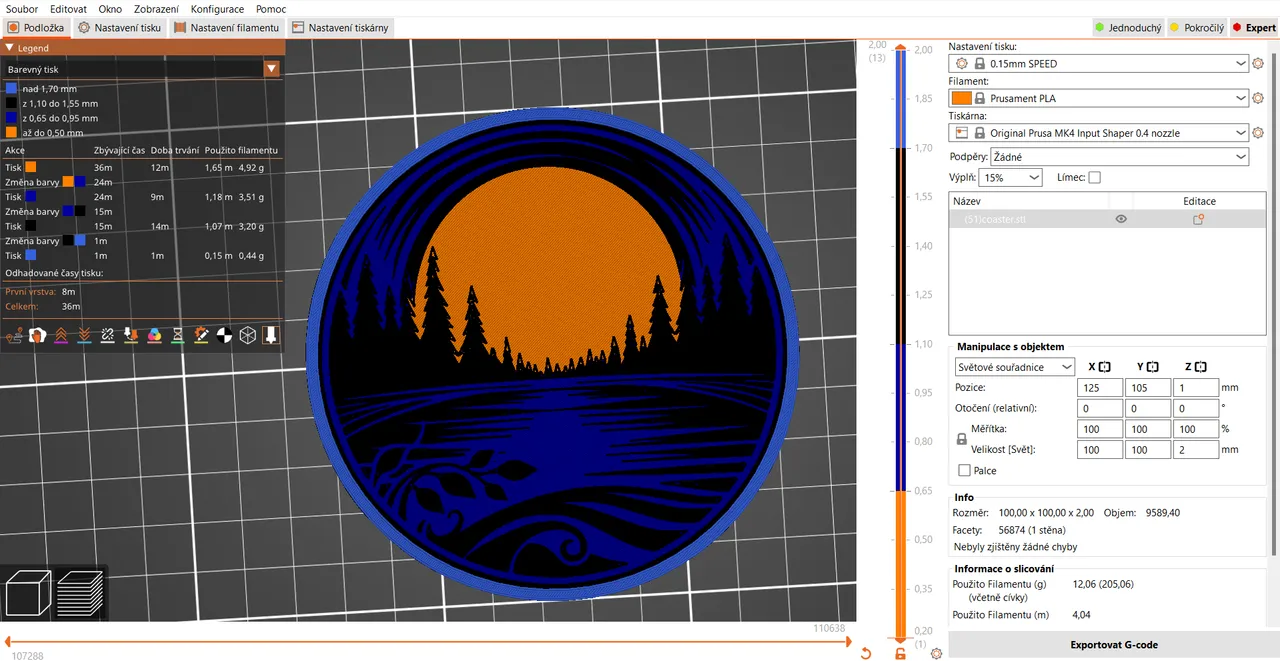The image size is (1280, 661).
Task: Toggle visibility of (5)coaster.stl object
Action: pos(1121,219)
